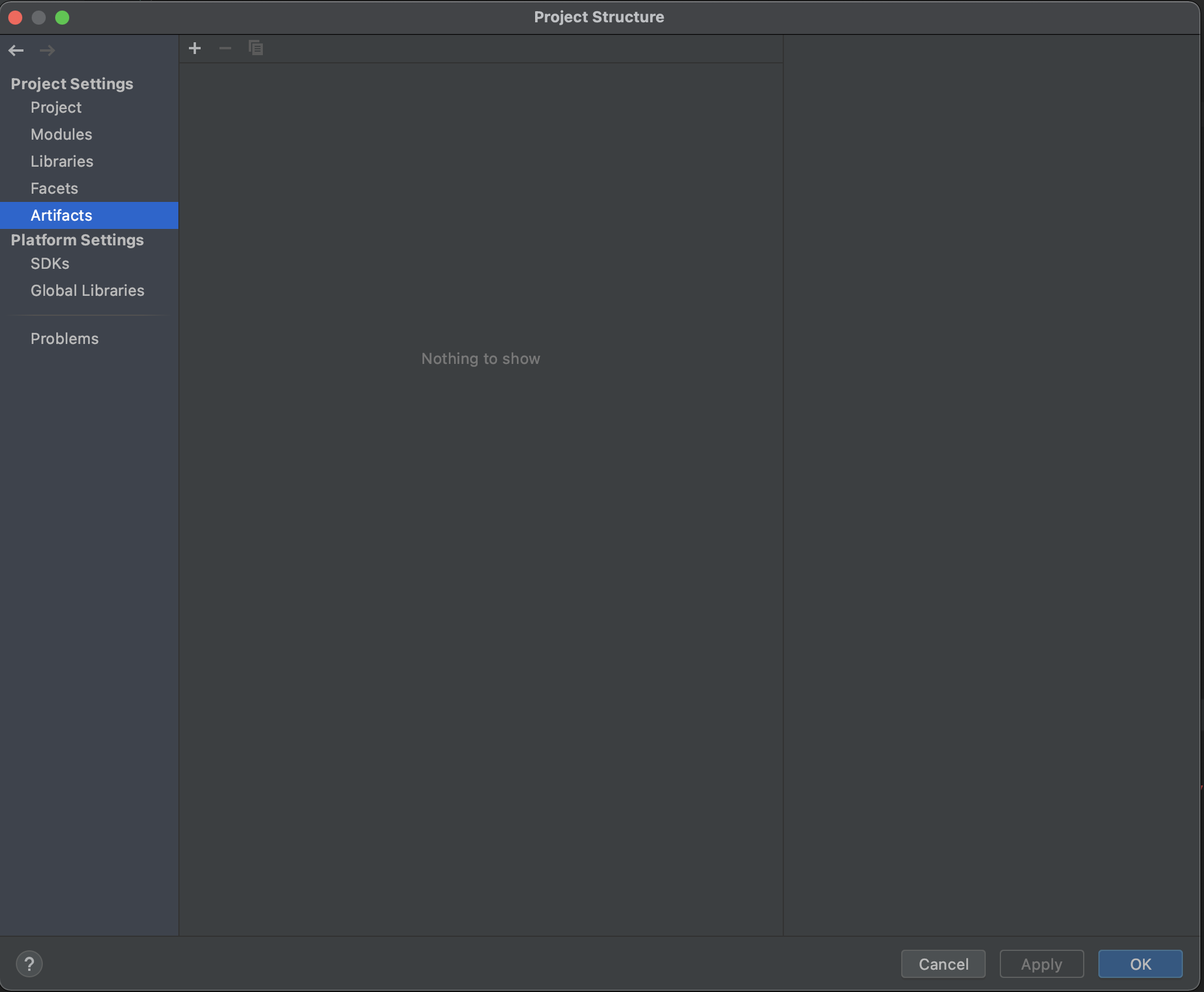The image size is (1204, 992).
Task: Go to the Libraries section
Action: [62, 161]
